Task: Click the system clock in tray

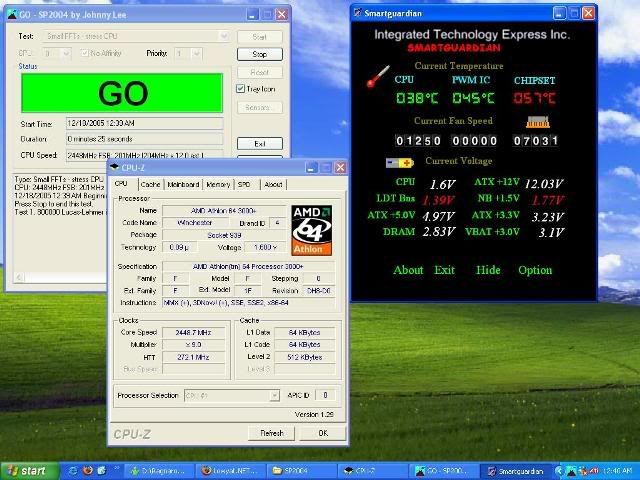Action: pos(617,471)
